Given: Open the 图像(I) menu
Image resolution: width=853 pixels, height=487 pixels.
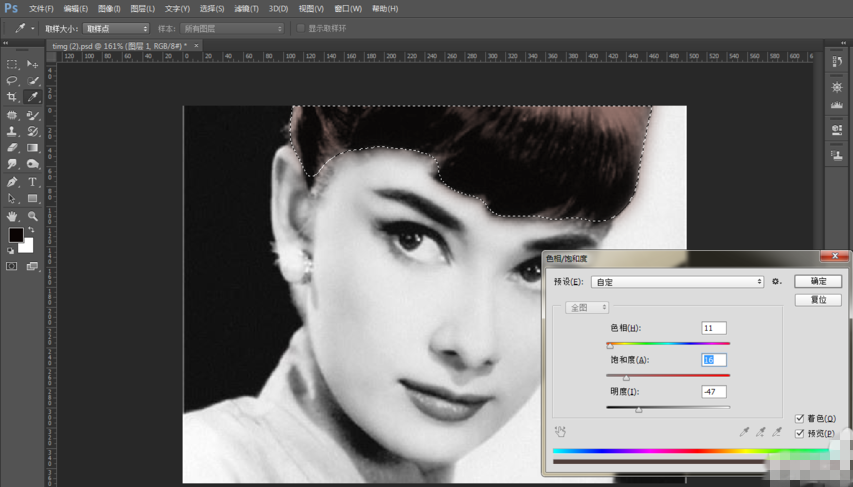Looking at the screenshot, I should (x=109, y=9).
